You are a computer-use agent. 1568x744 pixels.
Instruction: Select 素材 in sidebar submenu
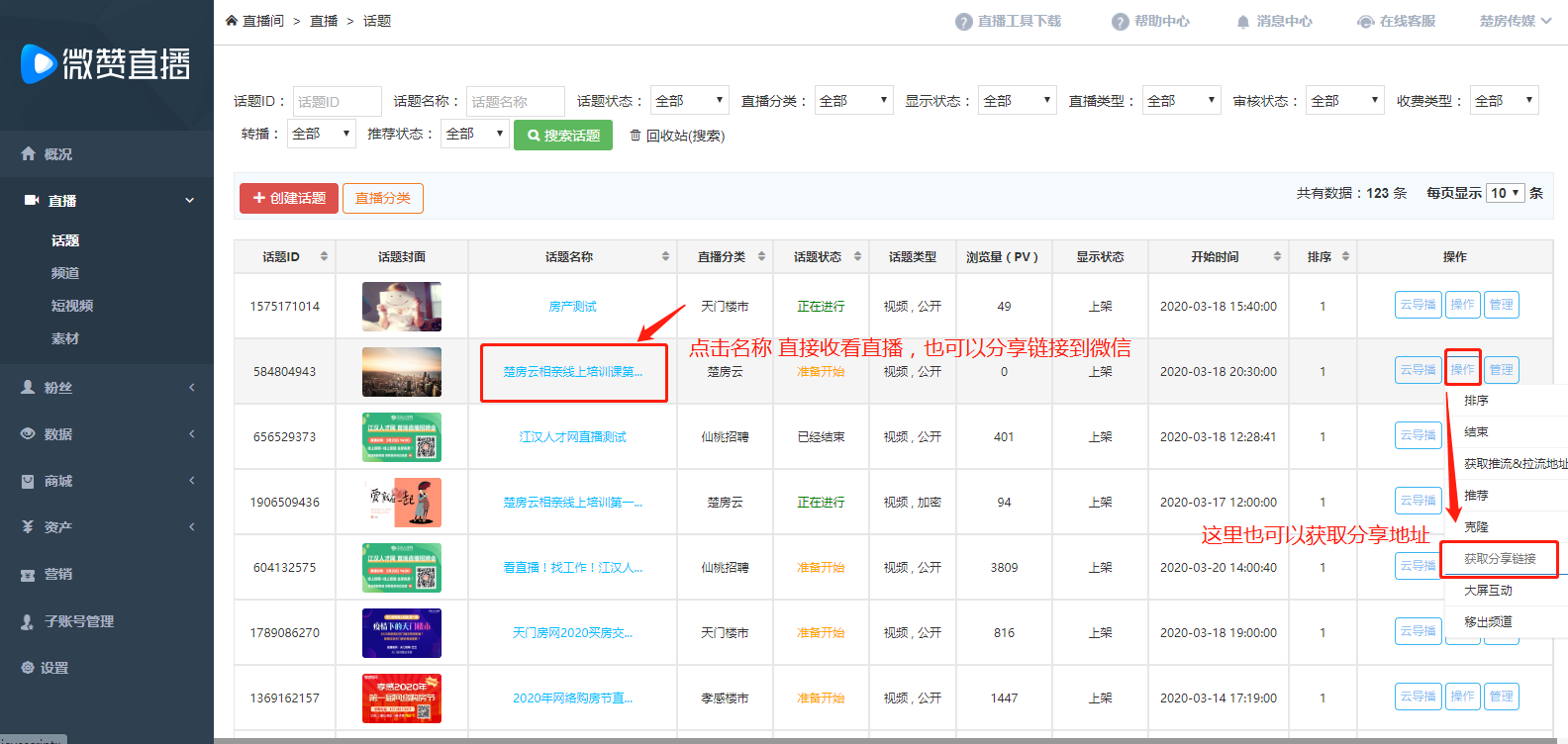coord(65,338)
